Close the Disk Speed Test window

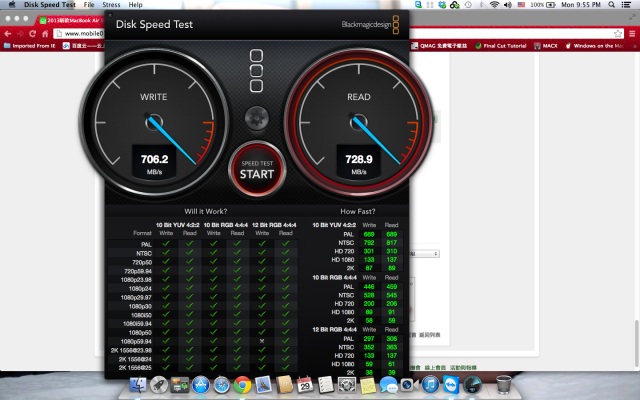109,15
